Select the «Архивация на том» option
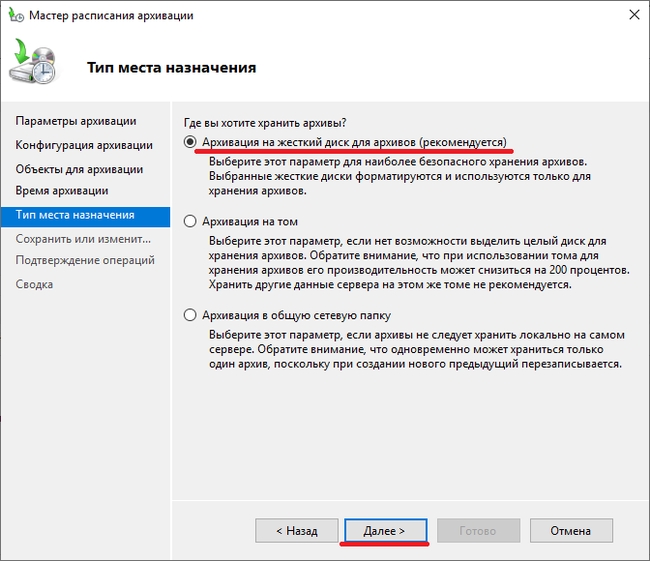Image resolution: width=650 pixels, height=561 pixels. [x=191, y=221]
